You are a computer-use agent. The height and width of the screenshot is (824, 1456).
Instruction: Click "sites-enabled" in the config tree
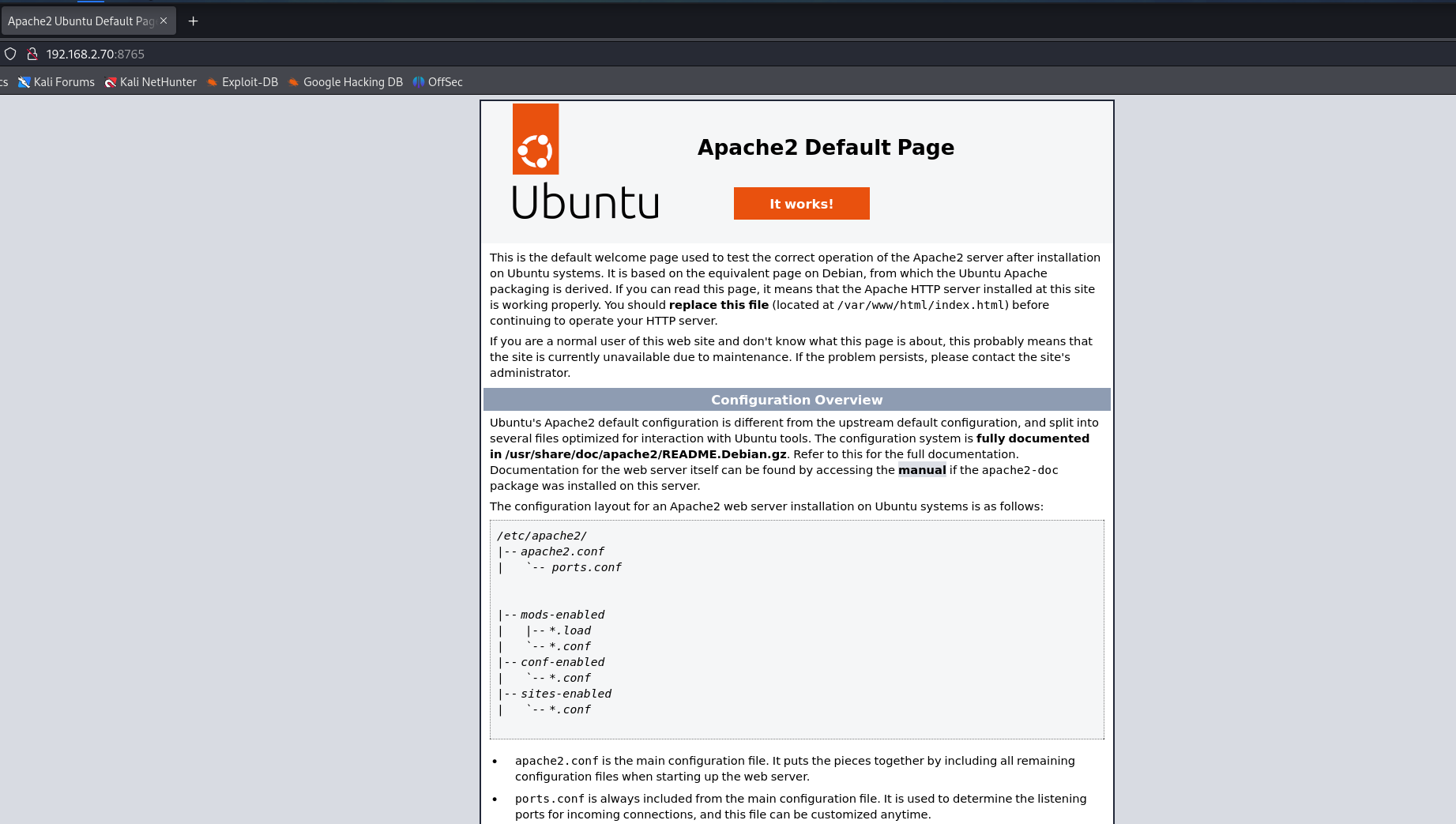pos(566,694)
